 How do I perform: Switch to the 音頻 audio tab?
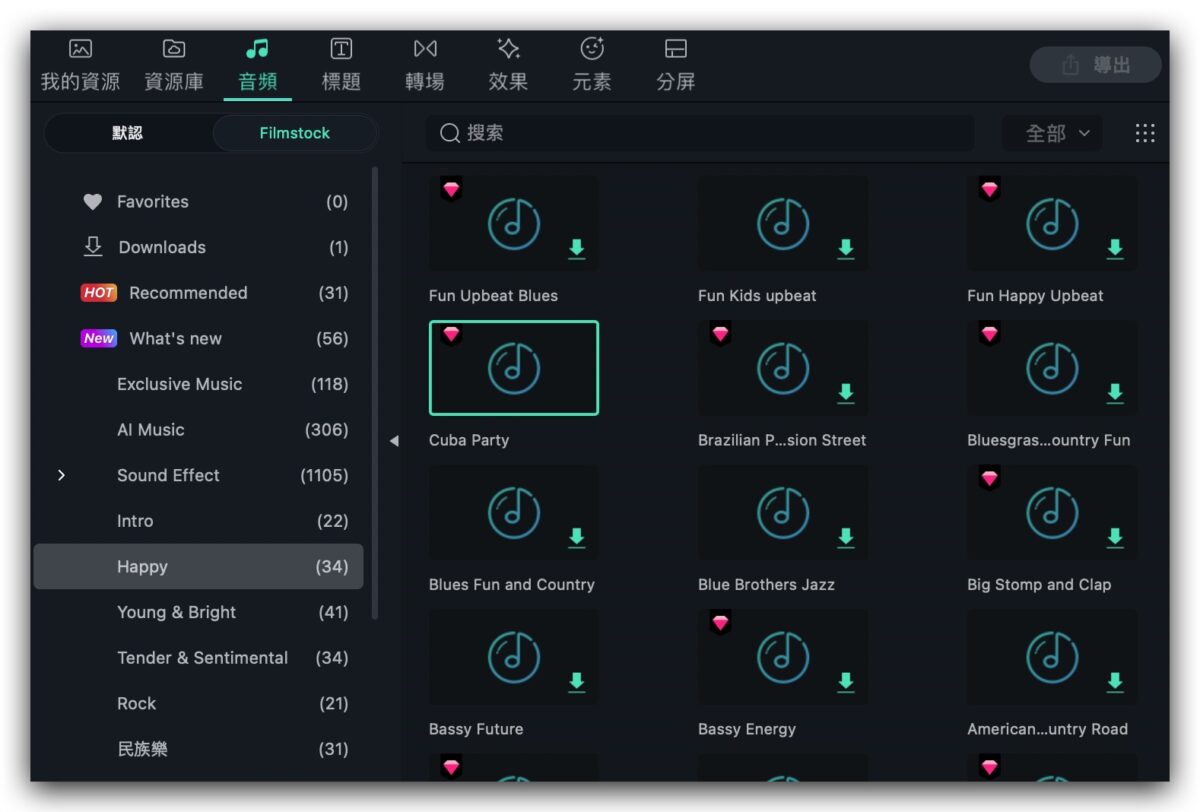pos(258,65)
